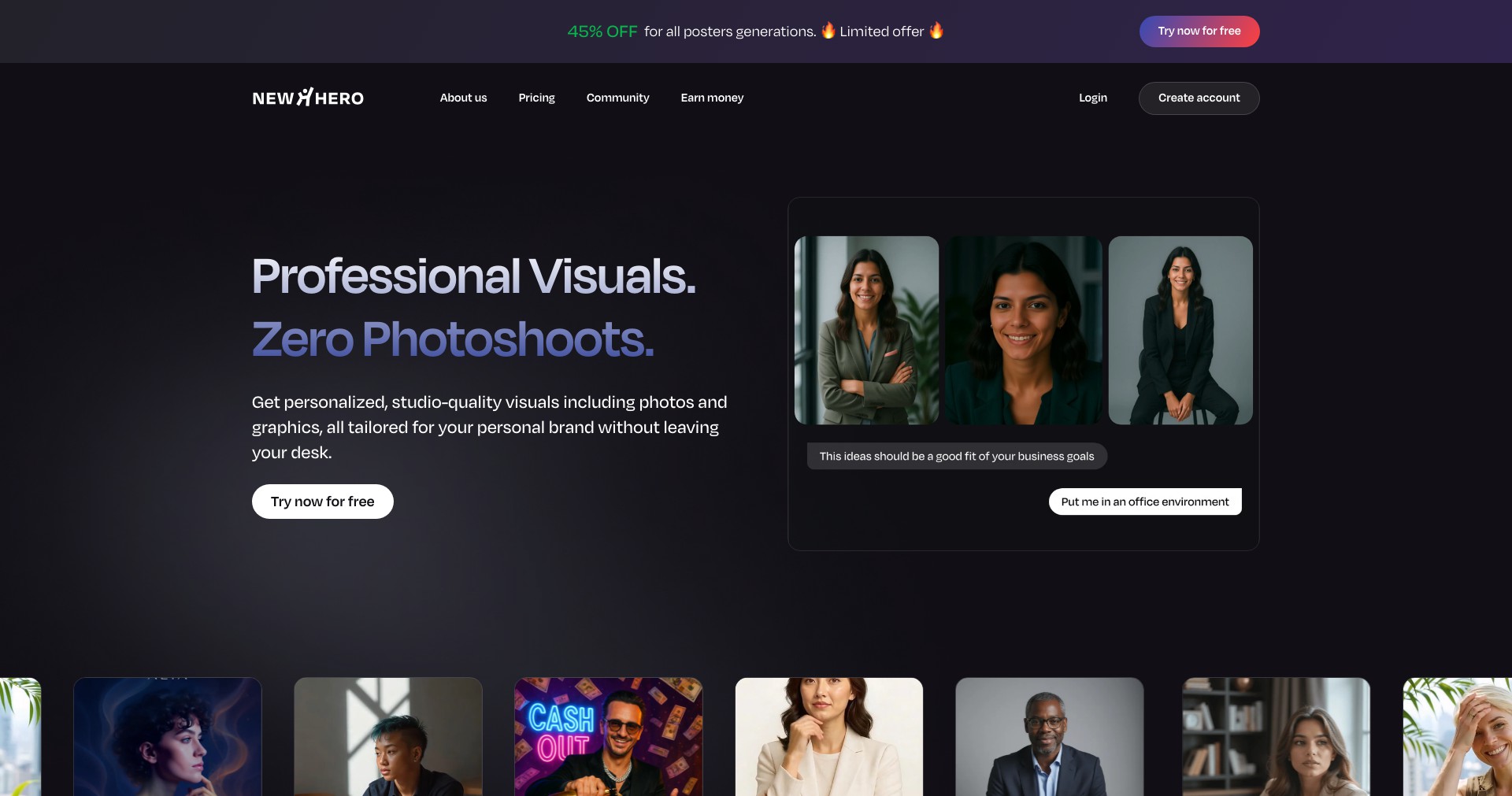
Task: Click the Zero Photoshoots heading
Action: click(x=453, y=339)
